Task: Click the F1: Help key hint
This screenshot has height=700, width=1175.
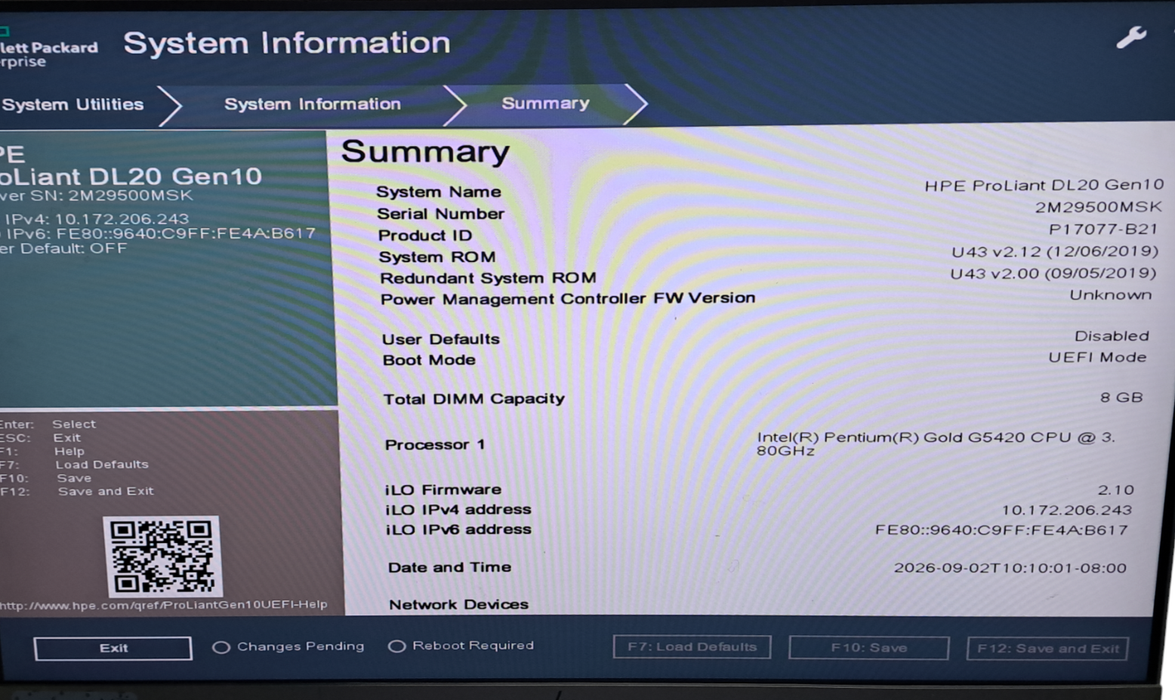Action: coord(43,451)
